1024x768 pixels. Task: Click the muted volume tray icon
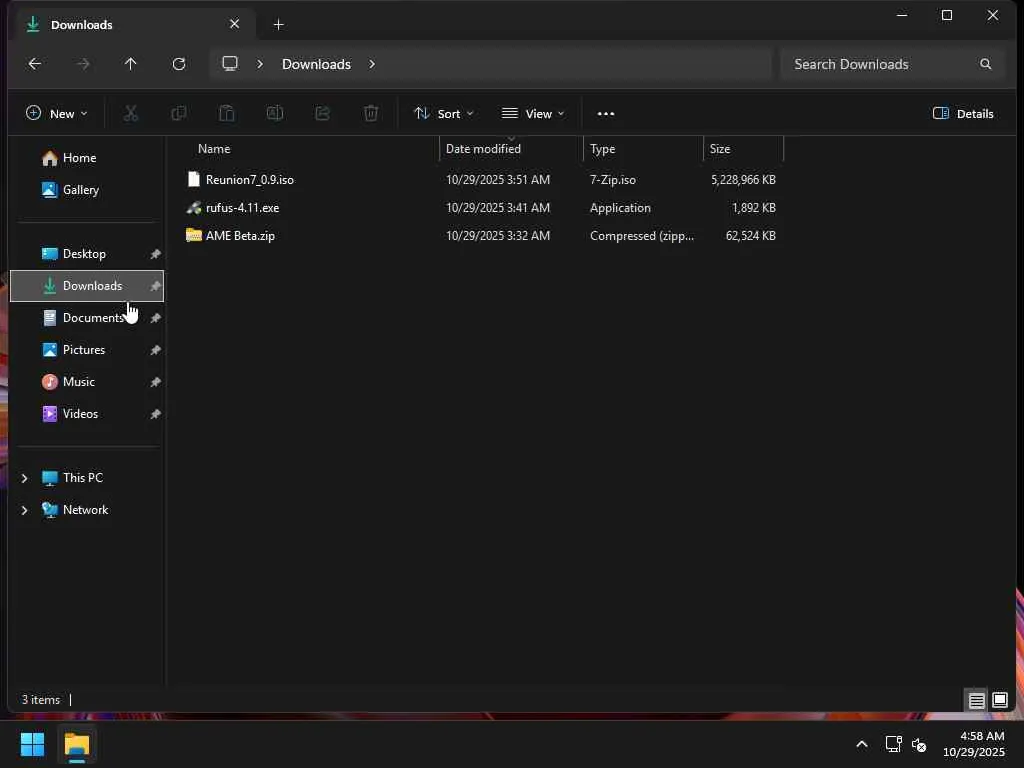919,744
